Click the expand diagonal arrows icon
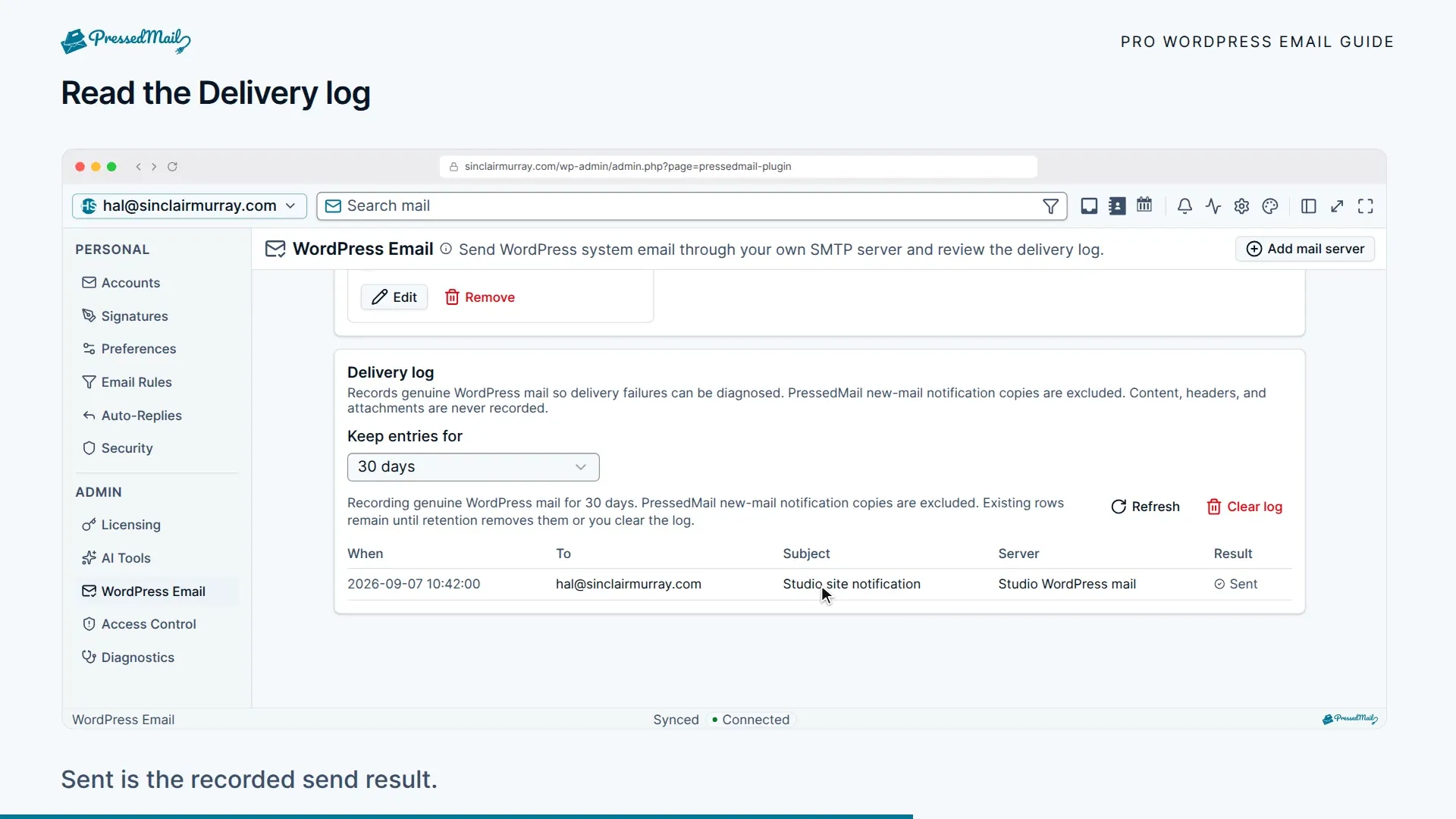This screenshot has height=819, width=1456. (1337, 206)
